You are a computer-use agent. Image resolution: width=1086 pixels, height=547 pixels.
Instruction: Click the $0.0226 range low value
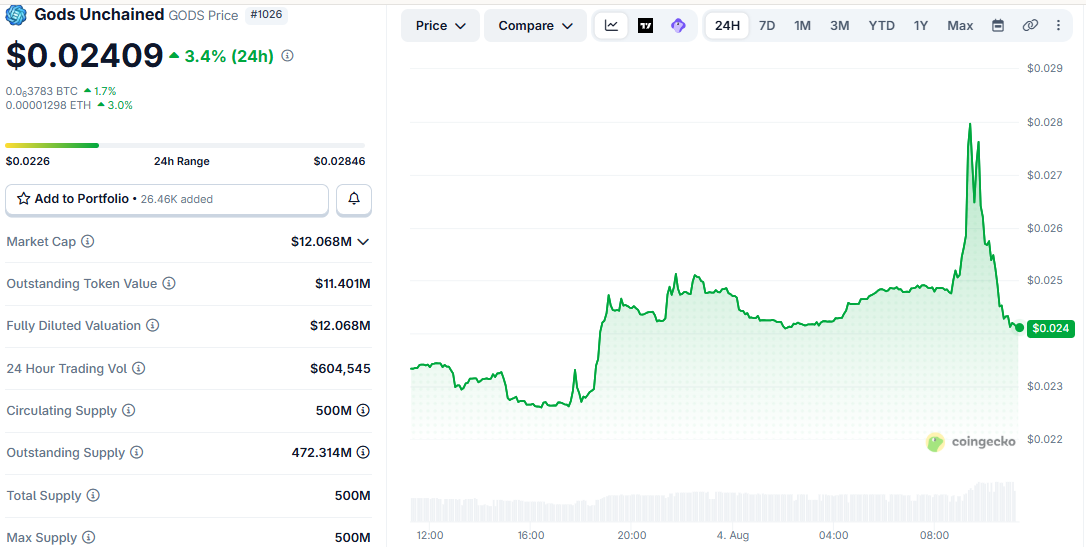coord(28,161)
